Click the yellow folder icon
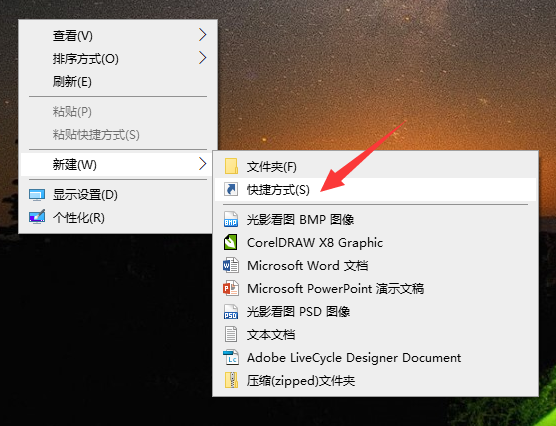 click(x=231, y=166)
